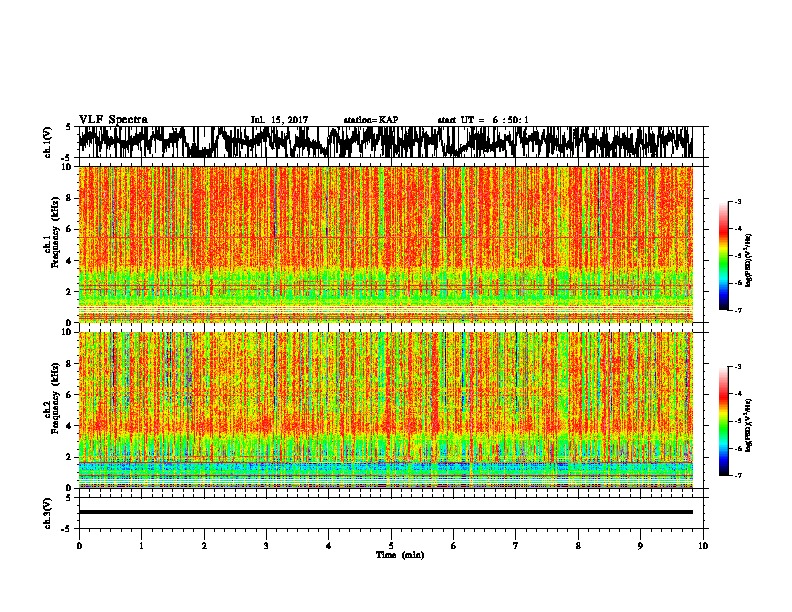Screen dimensions: 792x612
Task: Click the "Time (min)" x-axis label
Action: (x=400, y=555)
